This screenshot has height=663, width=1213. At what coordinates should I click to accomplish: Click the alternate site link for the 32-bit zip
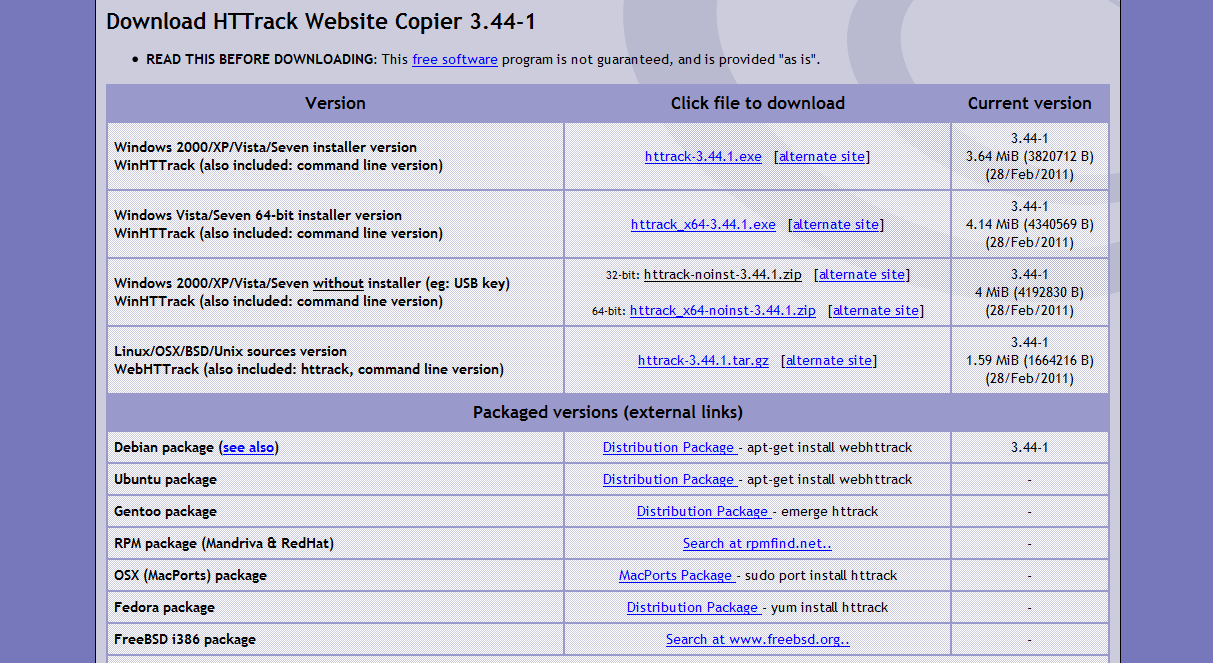(x=861, y=274)
